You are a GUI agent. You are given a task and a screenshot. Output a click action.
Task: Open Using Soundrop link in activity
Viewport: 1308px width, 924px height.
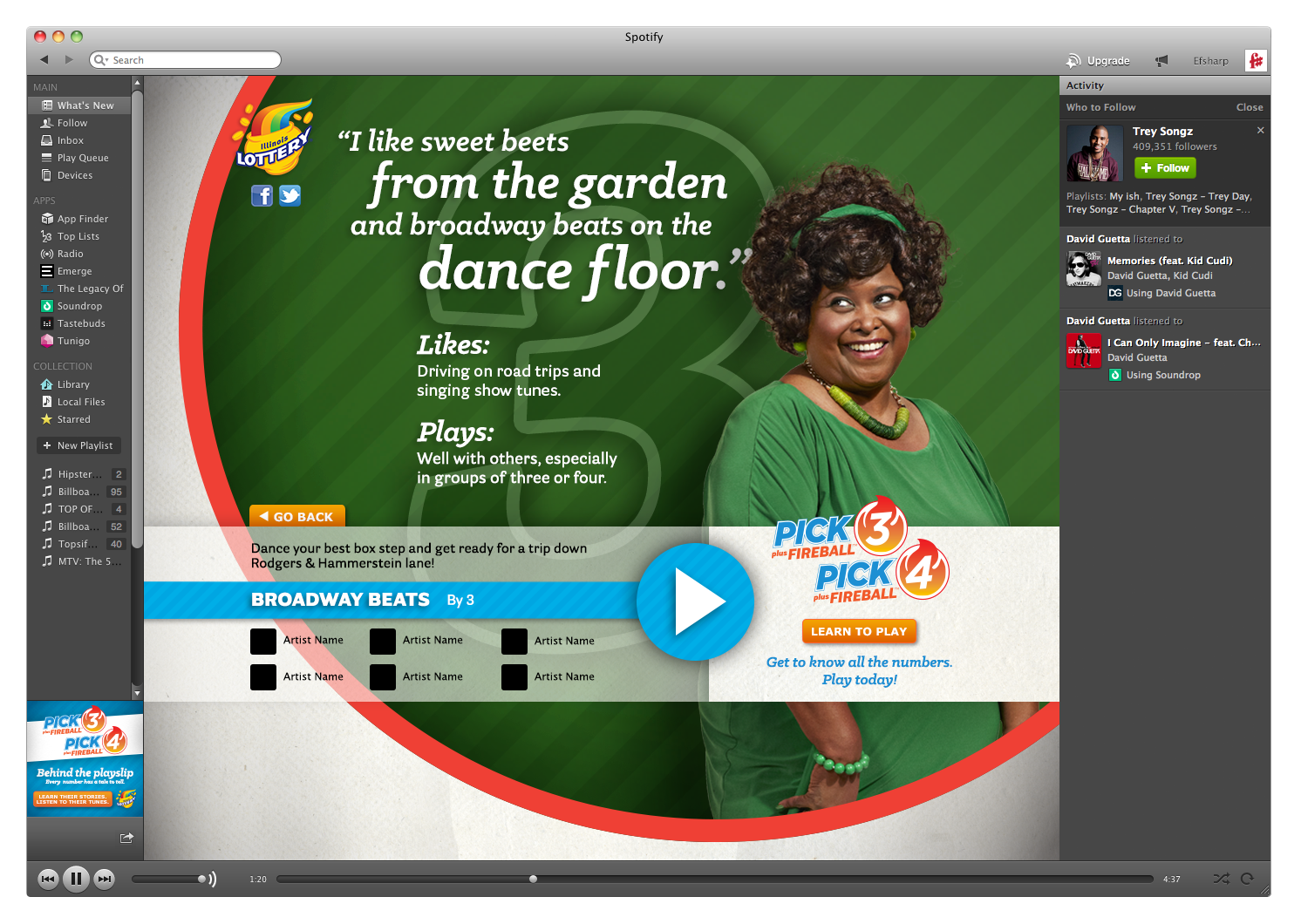pos(1163,375)
